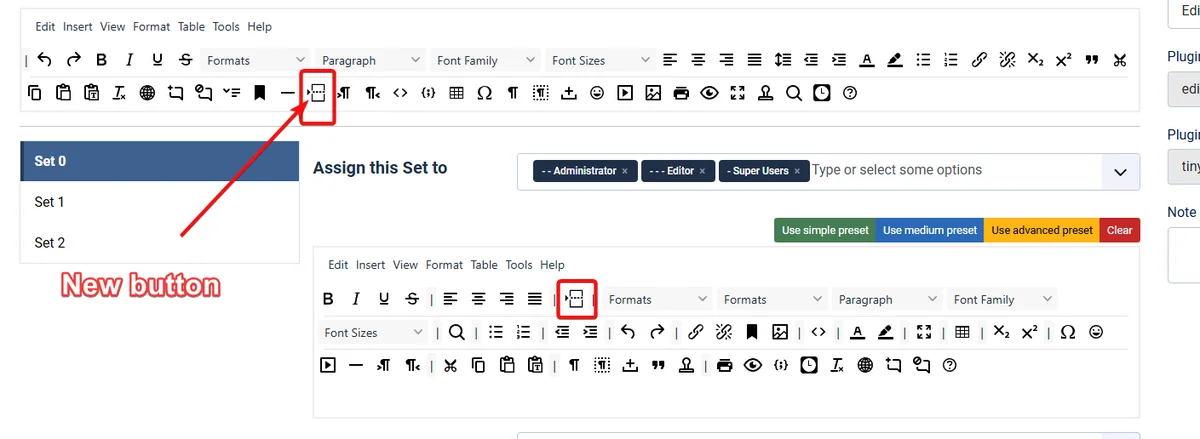The height and width of the screenshot is (439, 1200).
Task: Toggle Strikethrough in the top preview toolbar
Action: tap(185, 60)
